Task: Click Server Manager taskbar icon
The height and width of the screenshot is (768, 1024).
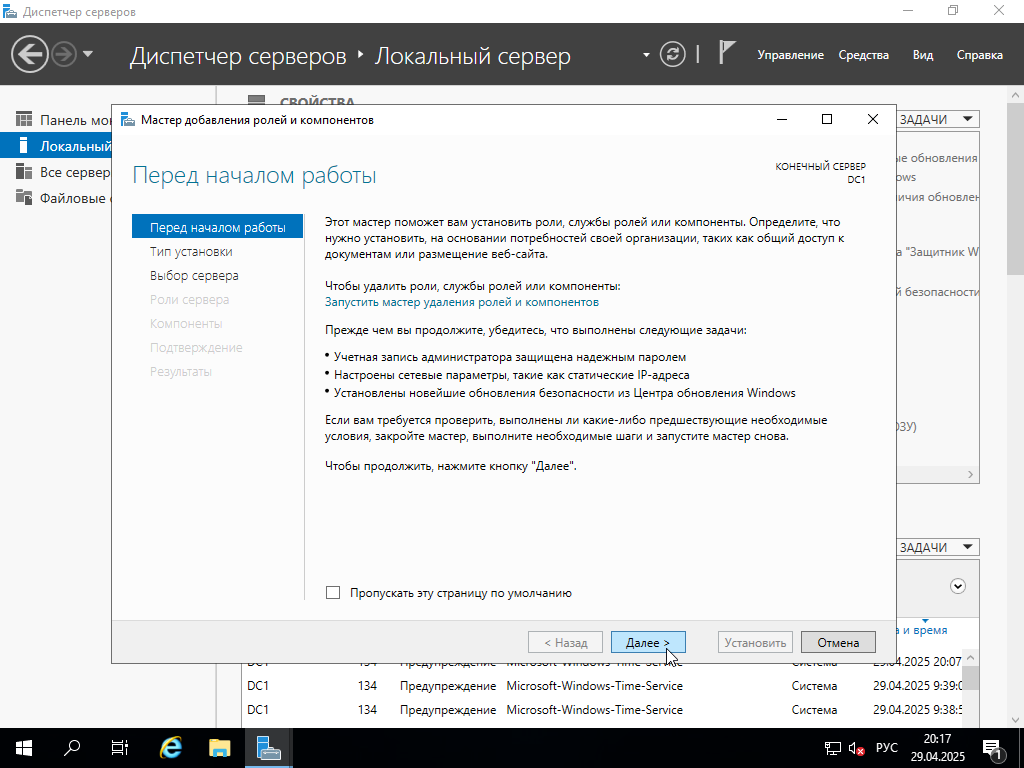Action: [x=268, y=748]
